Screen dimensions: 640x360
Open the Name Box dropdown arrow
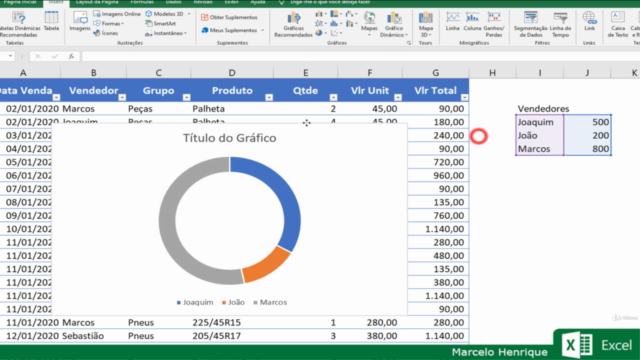[10, 56]
